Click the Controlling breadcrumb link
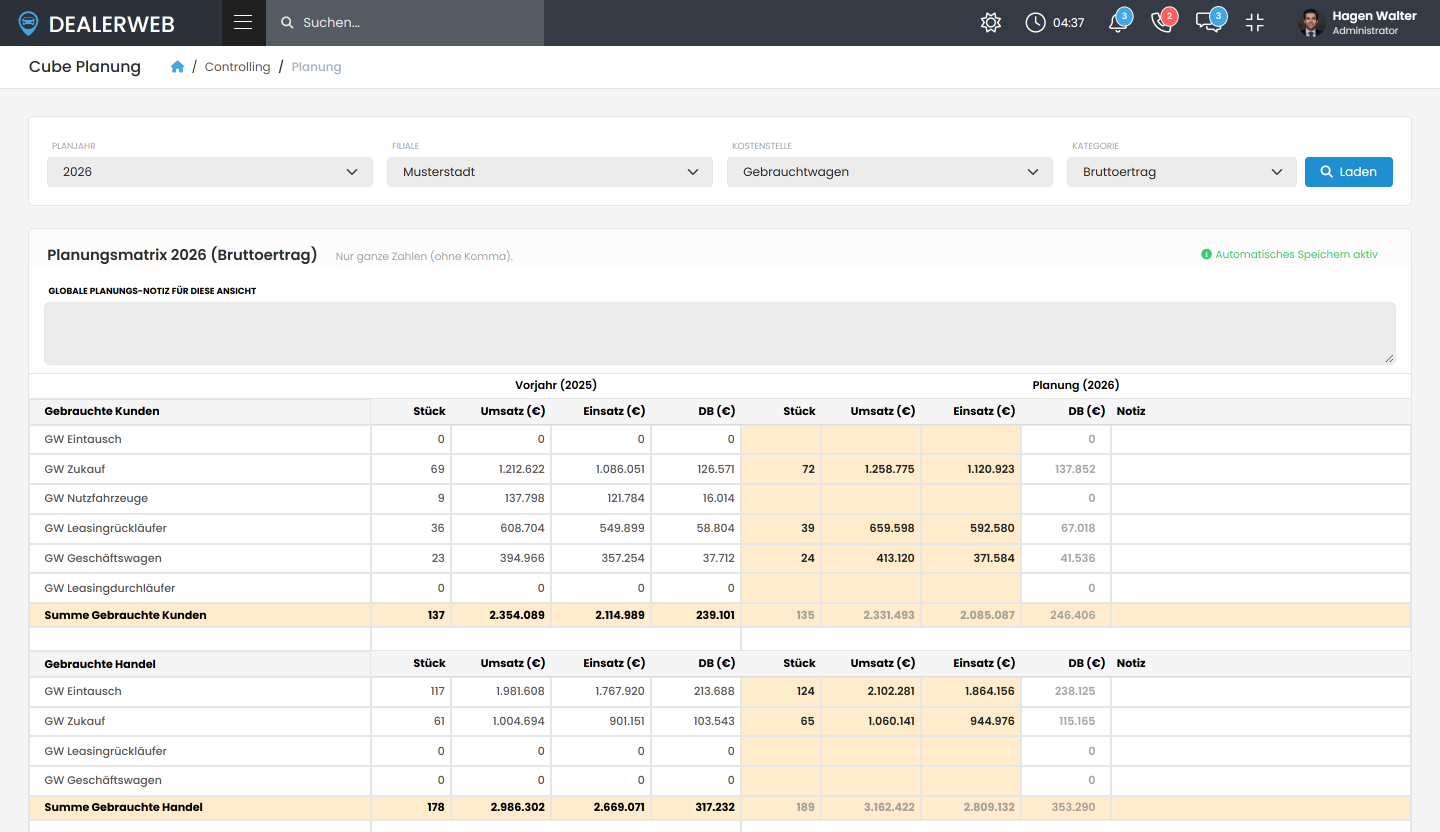The width and height of the screenshot is (1440, 832). (x=237, y=67)
